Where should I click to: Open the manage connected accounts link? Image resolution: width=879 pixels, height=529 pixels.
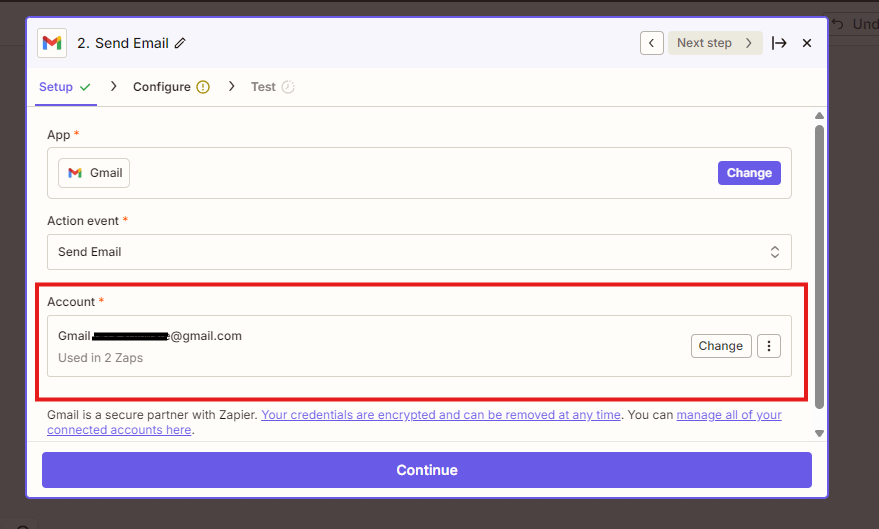pos(414,422)
